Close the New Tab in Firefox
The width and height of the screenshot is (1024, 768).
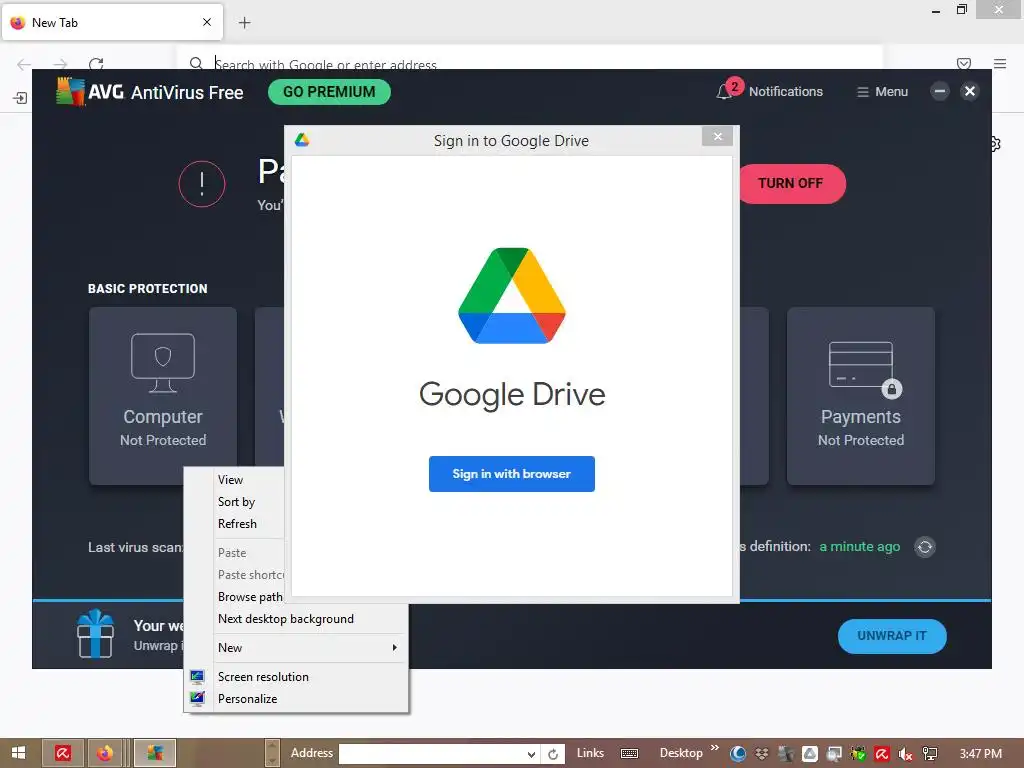[207, 22]
